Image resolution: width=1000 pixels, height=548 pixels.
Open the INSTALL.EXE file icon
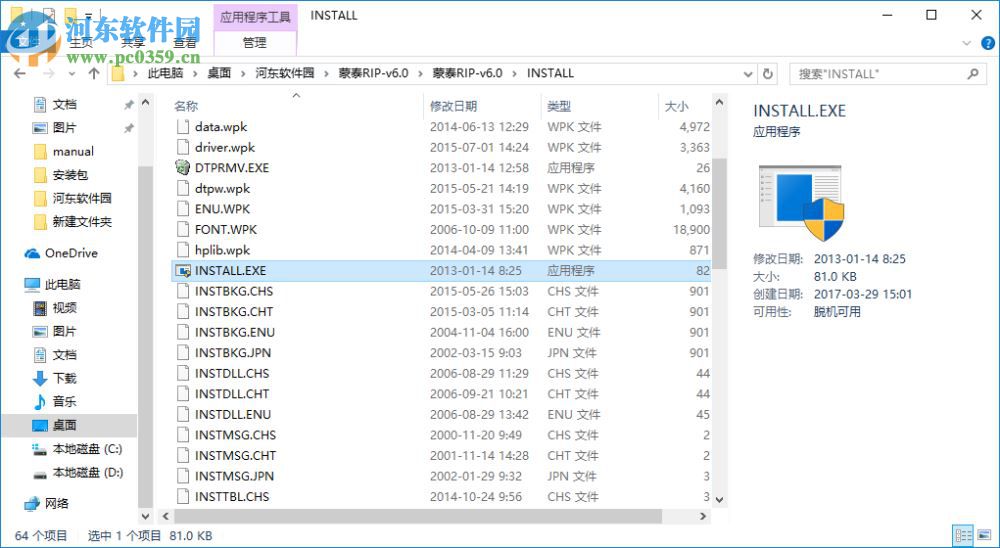pos(183,271)
